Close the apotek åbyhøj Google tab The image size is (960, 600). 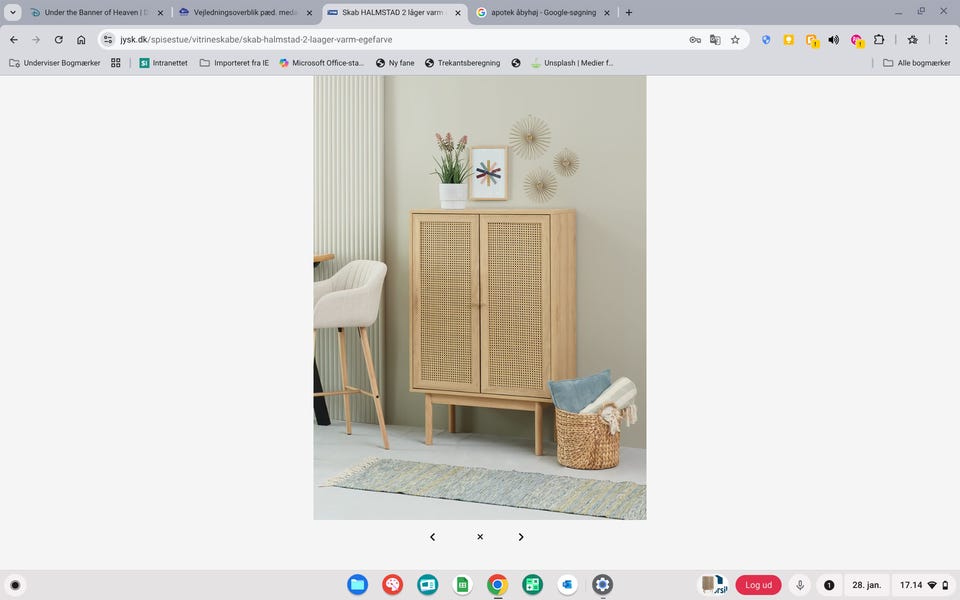[x=607, y=12]
